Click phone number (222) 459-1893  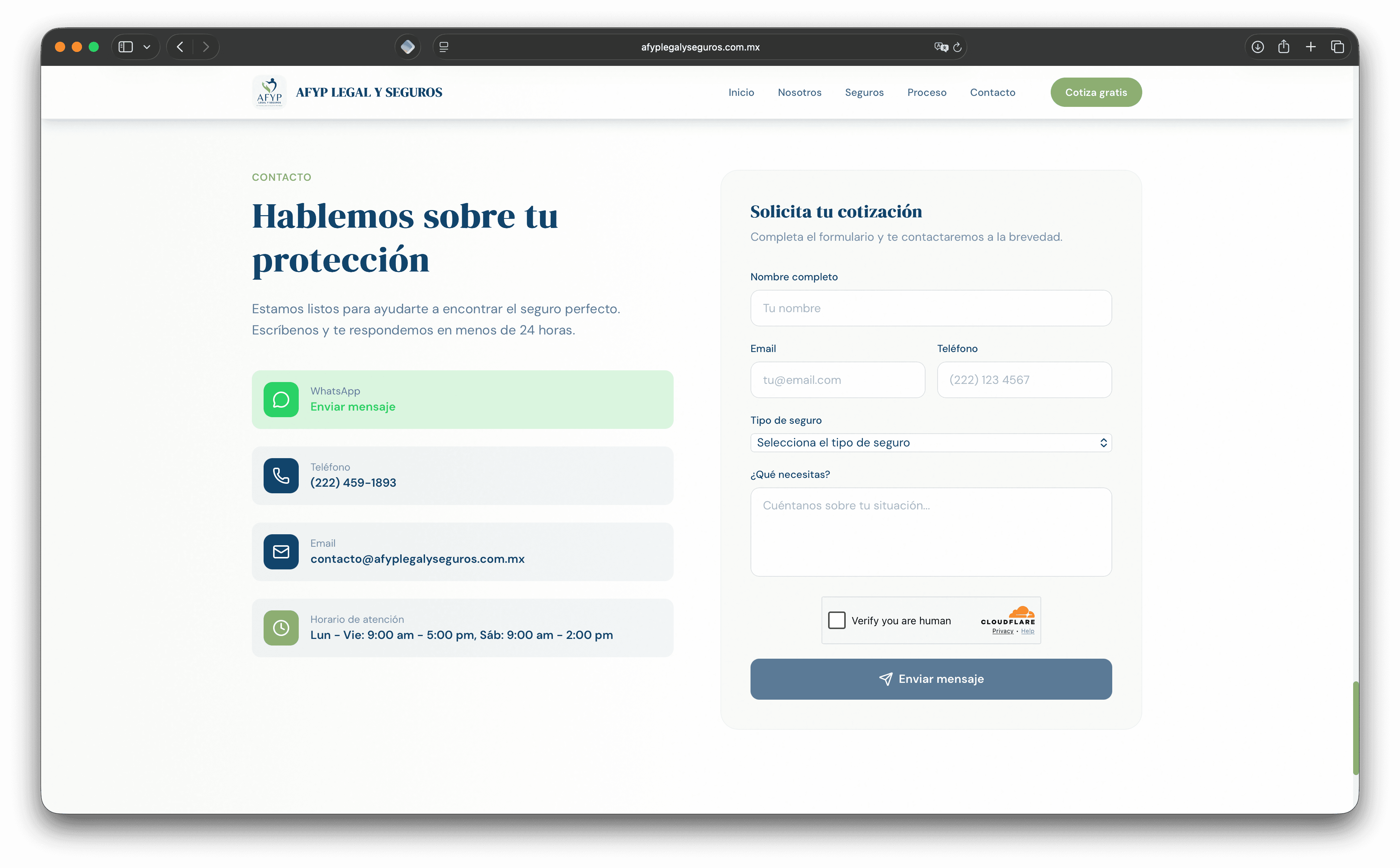(353, 482)
